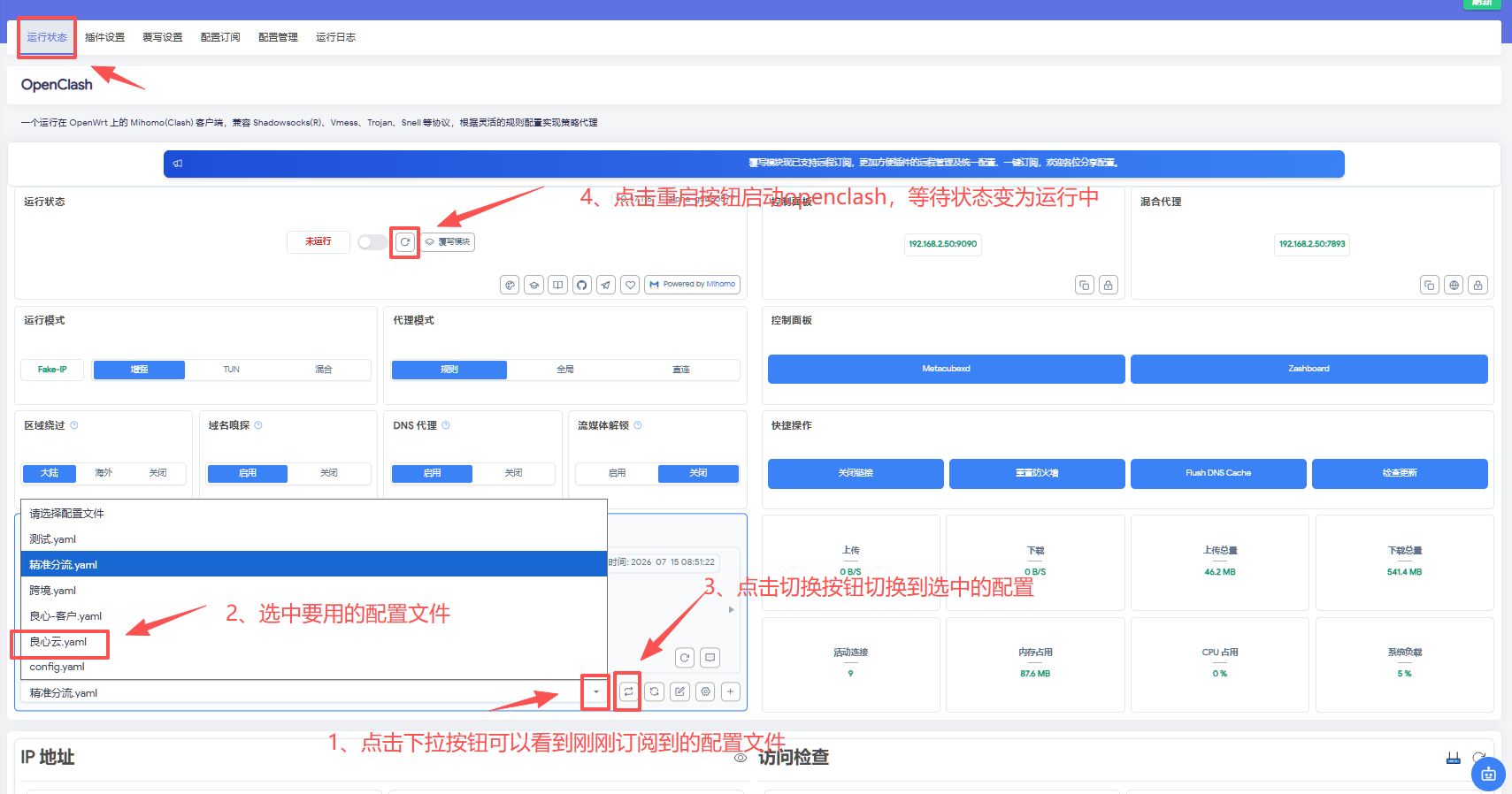Click the 未运行 status badge

click(319, 241)
